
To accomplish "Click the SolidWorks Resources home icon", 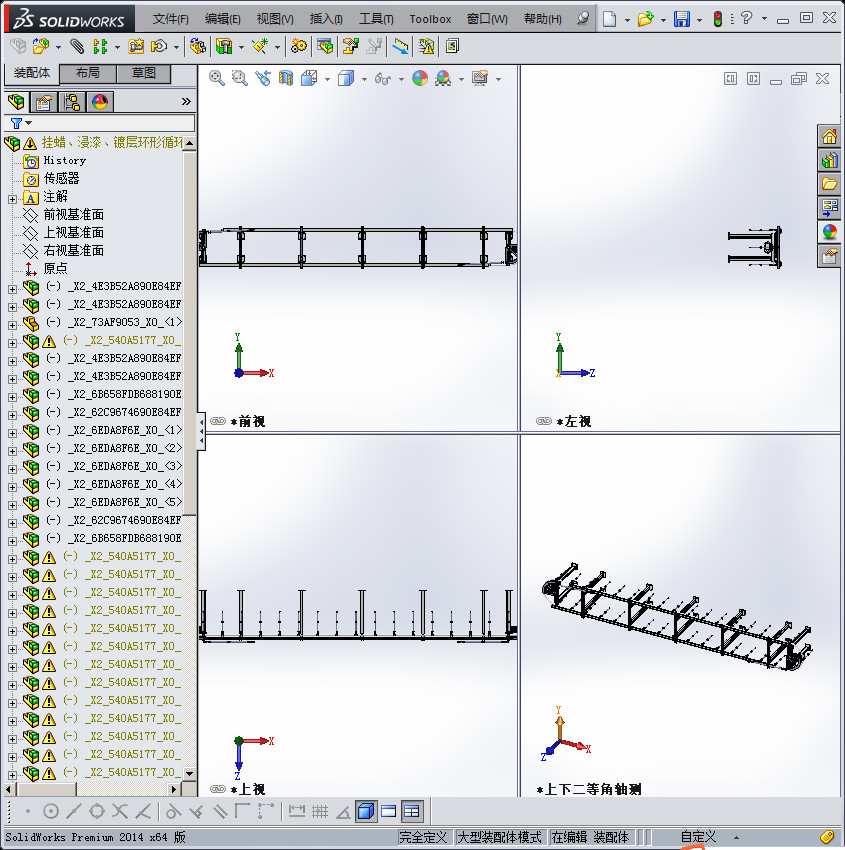I will click(x=829, y=137).
